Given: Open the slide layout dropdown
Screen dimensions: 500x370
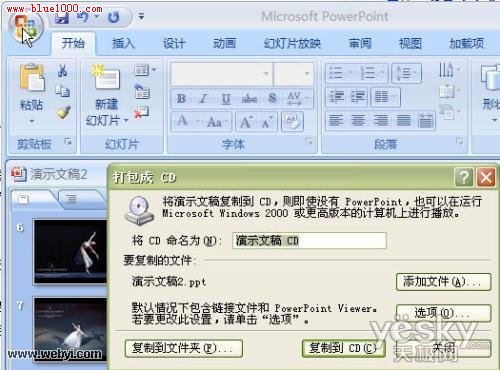Looking at the screenshot, I should coord(145,70).
